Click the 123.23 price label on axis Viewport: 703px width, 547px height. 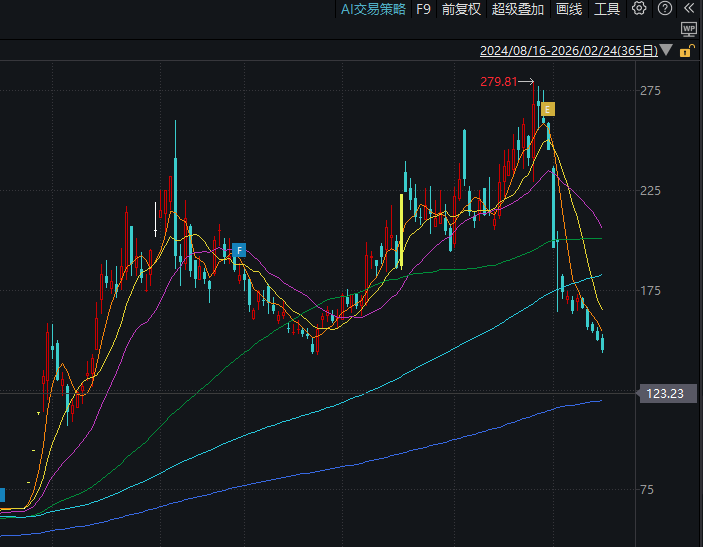[x=664, y=394]
